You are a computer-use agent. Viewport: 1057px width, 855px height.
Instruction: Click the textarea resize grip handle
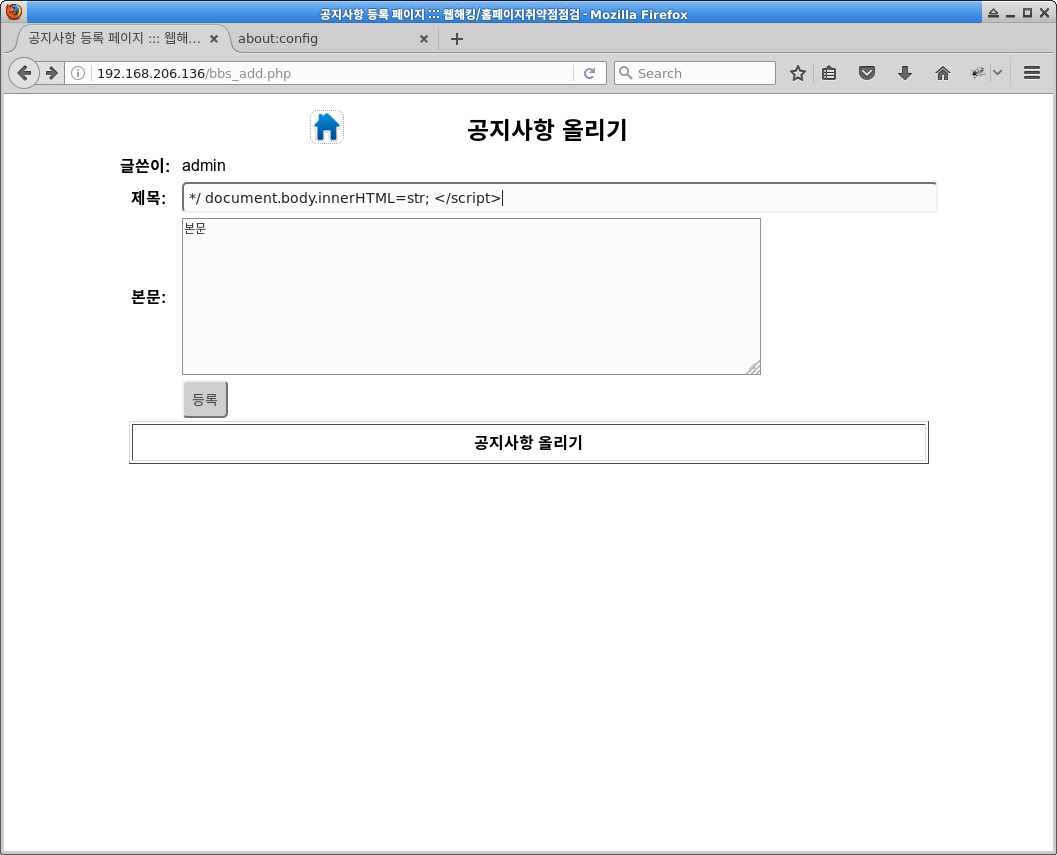click(x=754, y=367)
